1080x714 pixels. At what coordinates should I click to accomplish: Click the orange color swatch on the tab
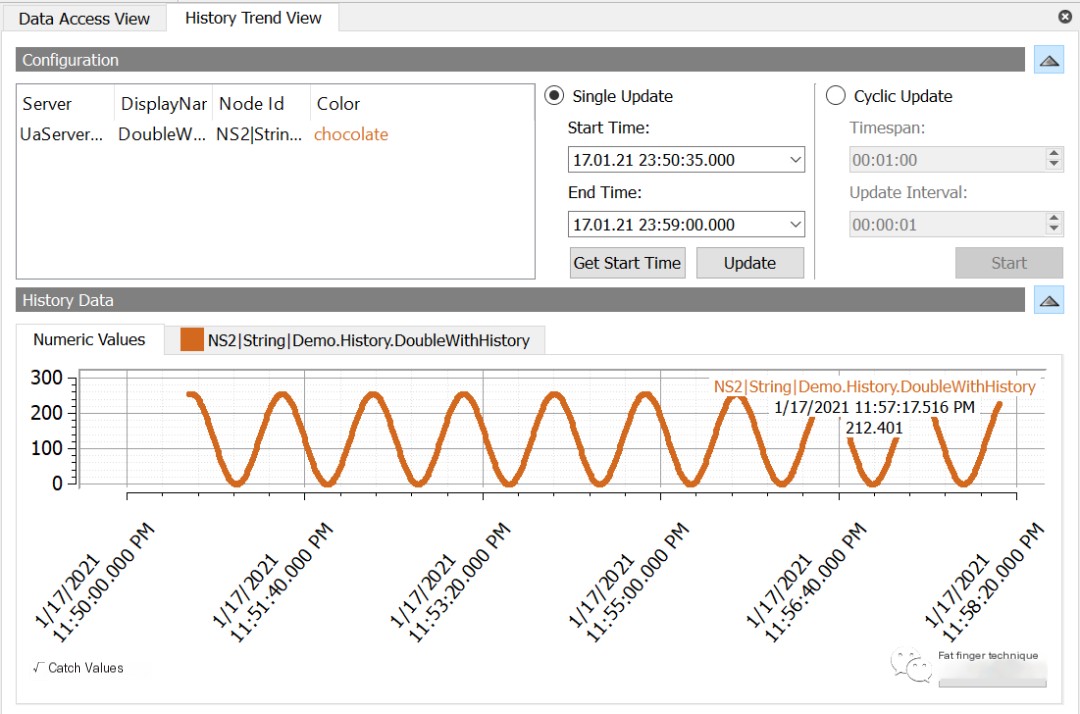191,339
